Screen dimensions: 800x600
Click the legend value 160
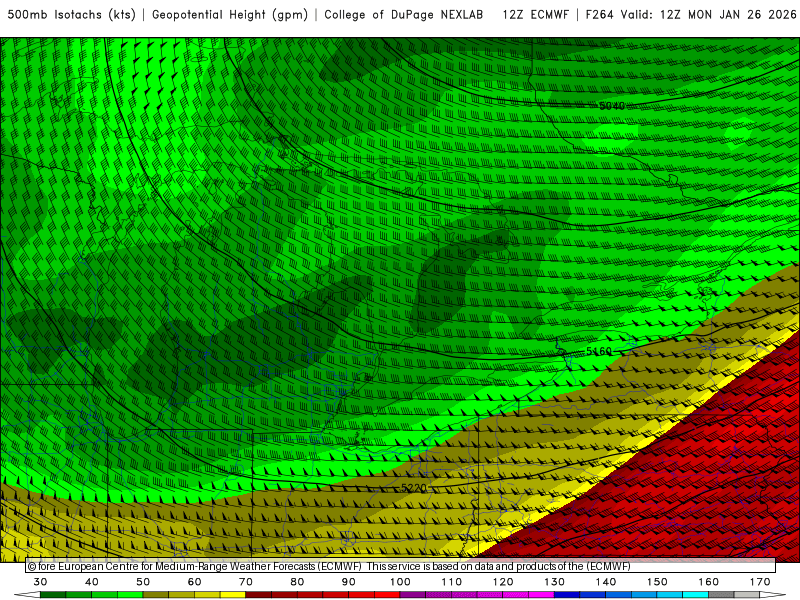pyautogui.click(x=709, y=582)
